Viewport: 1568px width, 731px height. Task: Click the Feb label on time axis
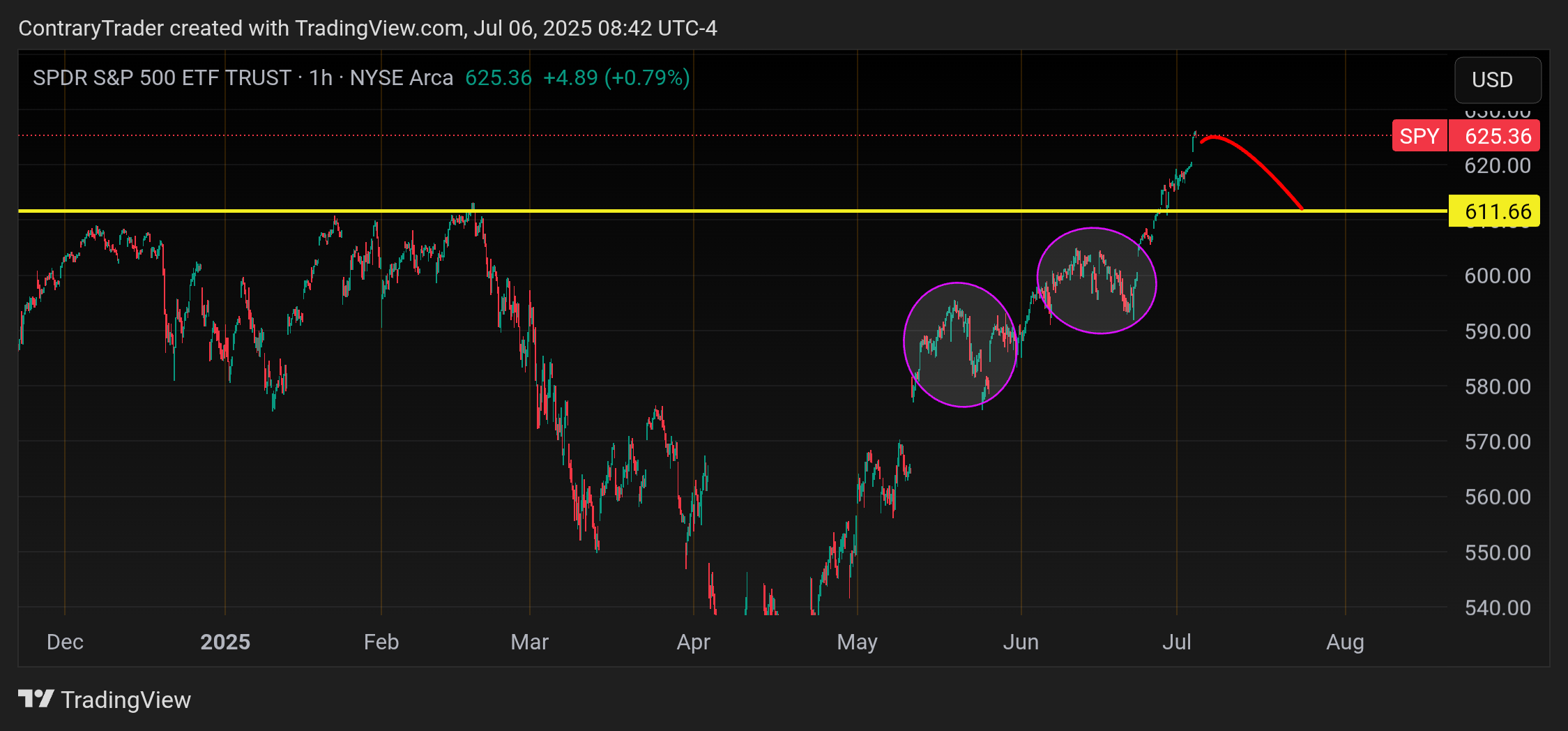click(x=381, y=642)
